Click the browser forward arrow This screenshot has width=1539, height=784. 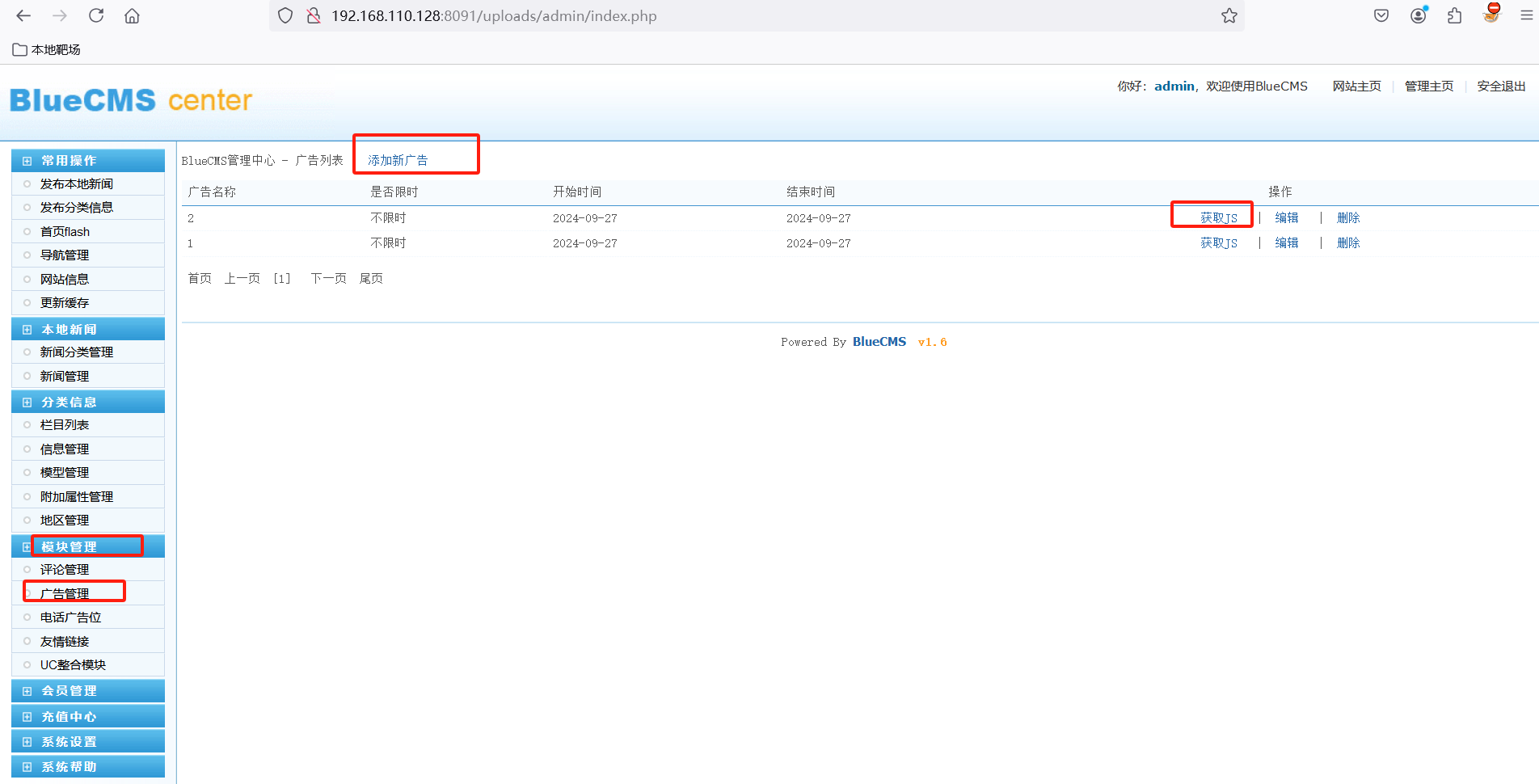[x=60, y=15]
